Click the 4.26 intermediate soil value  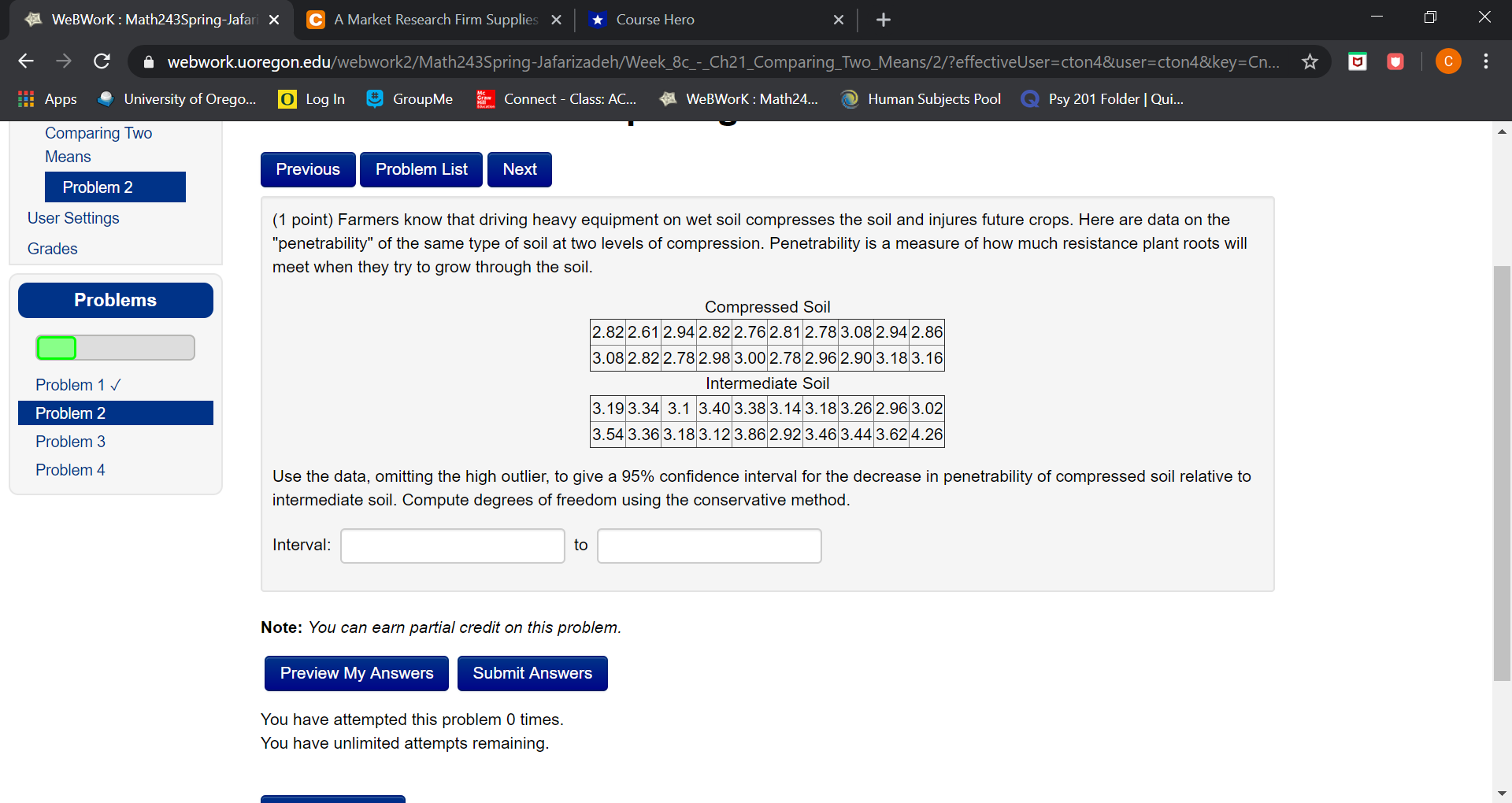click(x=927, y=435)
